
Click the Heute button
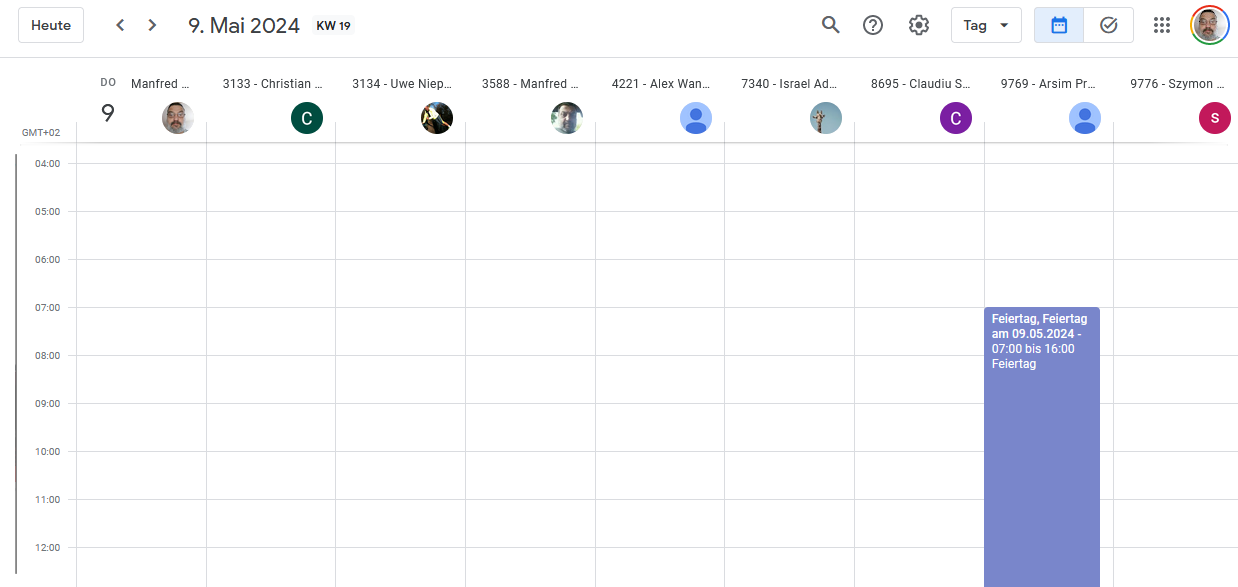tap(51, 25)
